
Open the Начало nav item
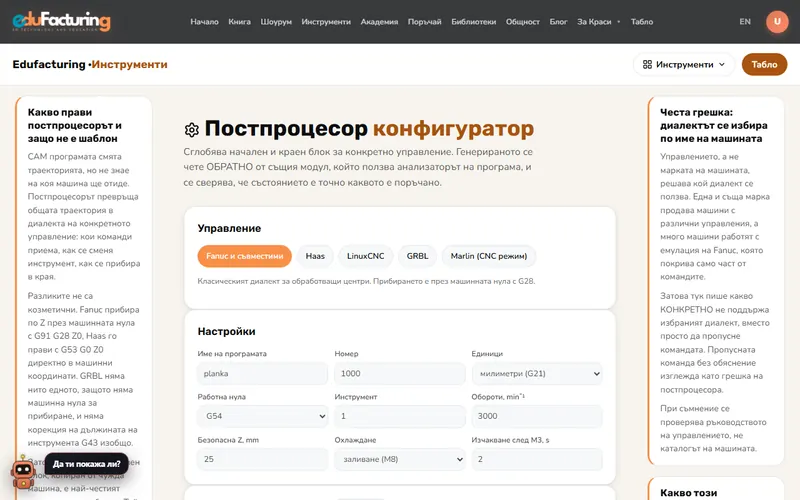(204, 21)
